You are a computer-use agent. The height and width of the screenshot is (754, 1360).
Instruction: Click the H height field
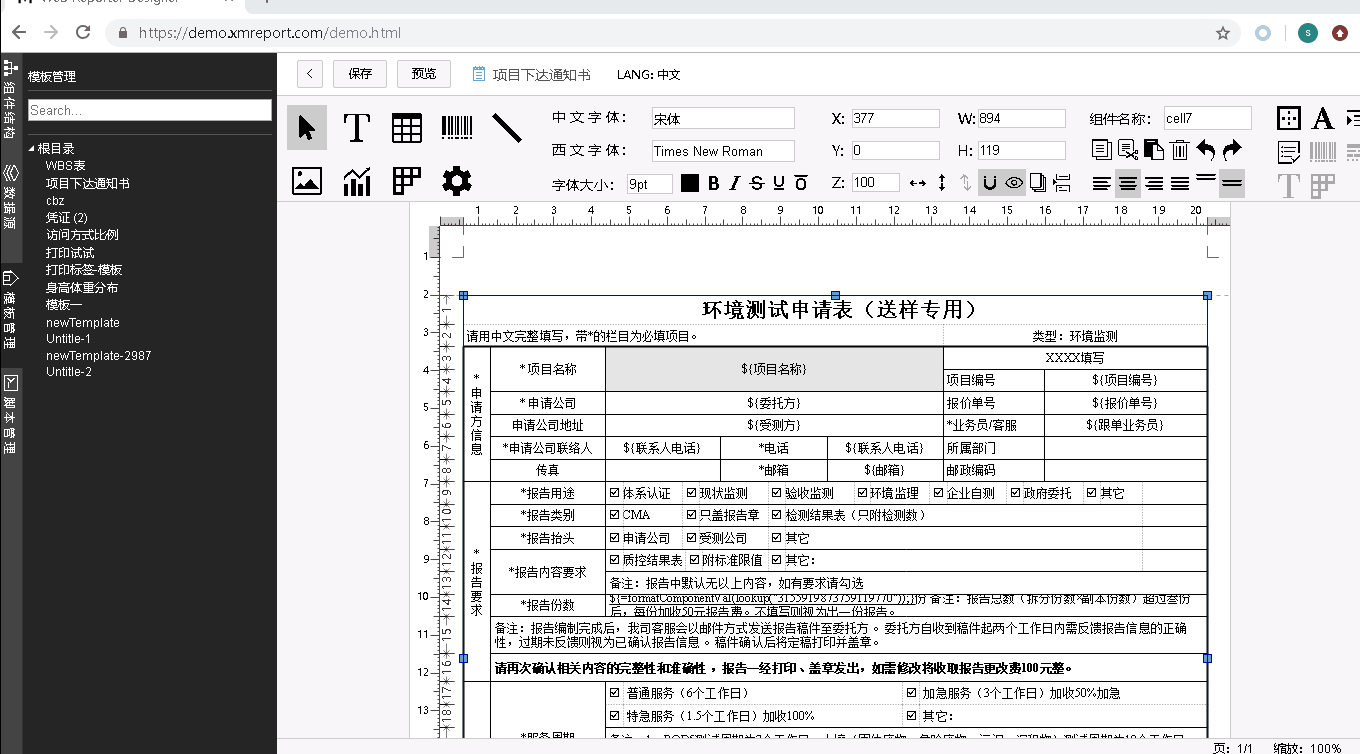(1022, 151)
